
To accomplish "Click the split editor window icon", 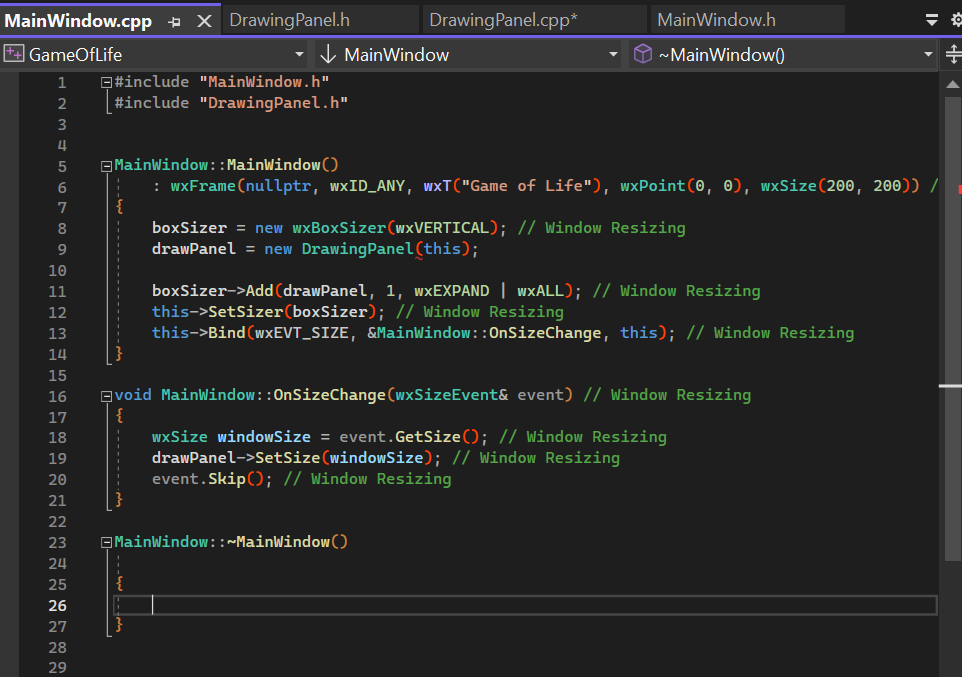I will coord(953,53).
